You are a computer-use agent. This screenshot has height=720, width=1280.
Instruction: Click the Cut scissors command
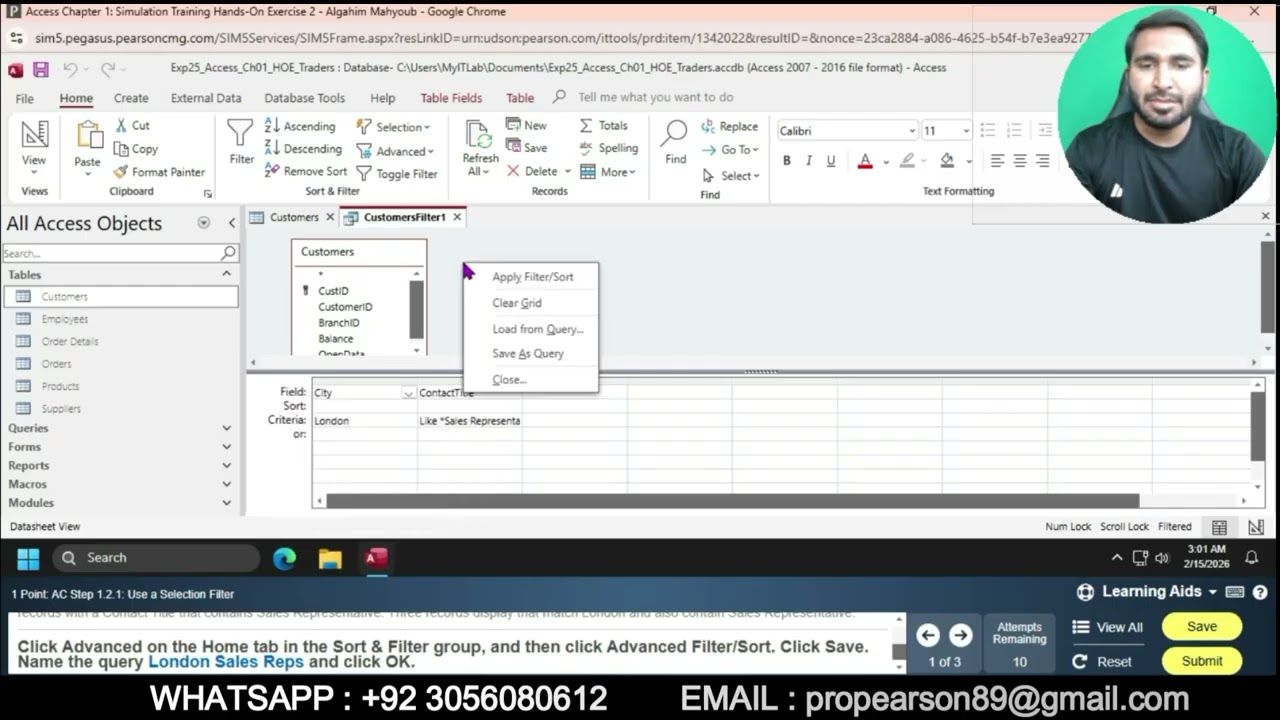(131, 126)
